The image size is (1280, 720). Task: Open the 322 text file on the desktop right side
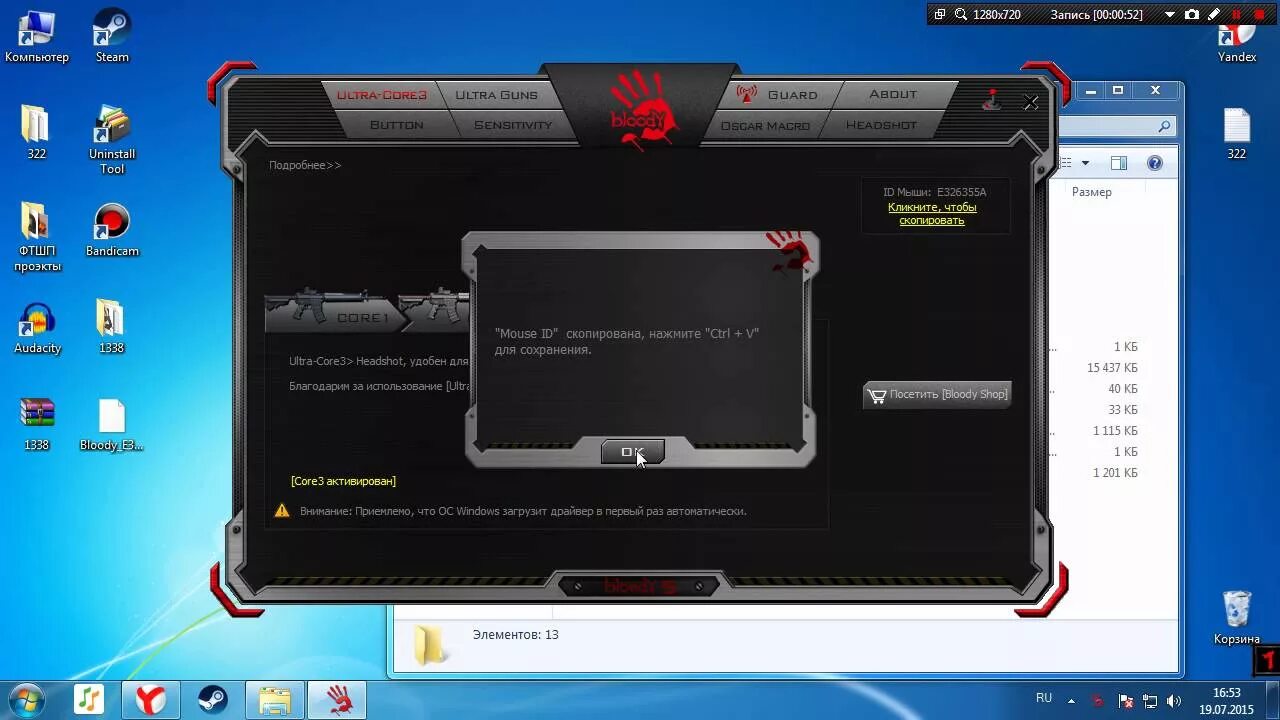(1237, 132)
